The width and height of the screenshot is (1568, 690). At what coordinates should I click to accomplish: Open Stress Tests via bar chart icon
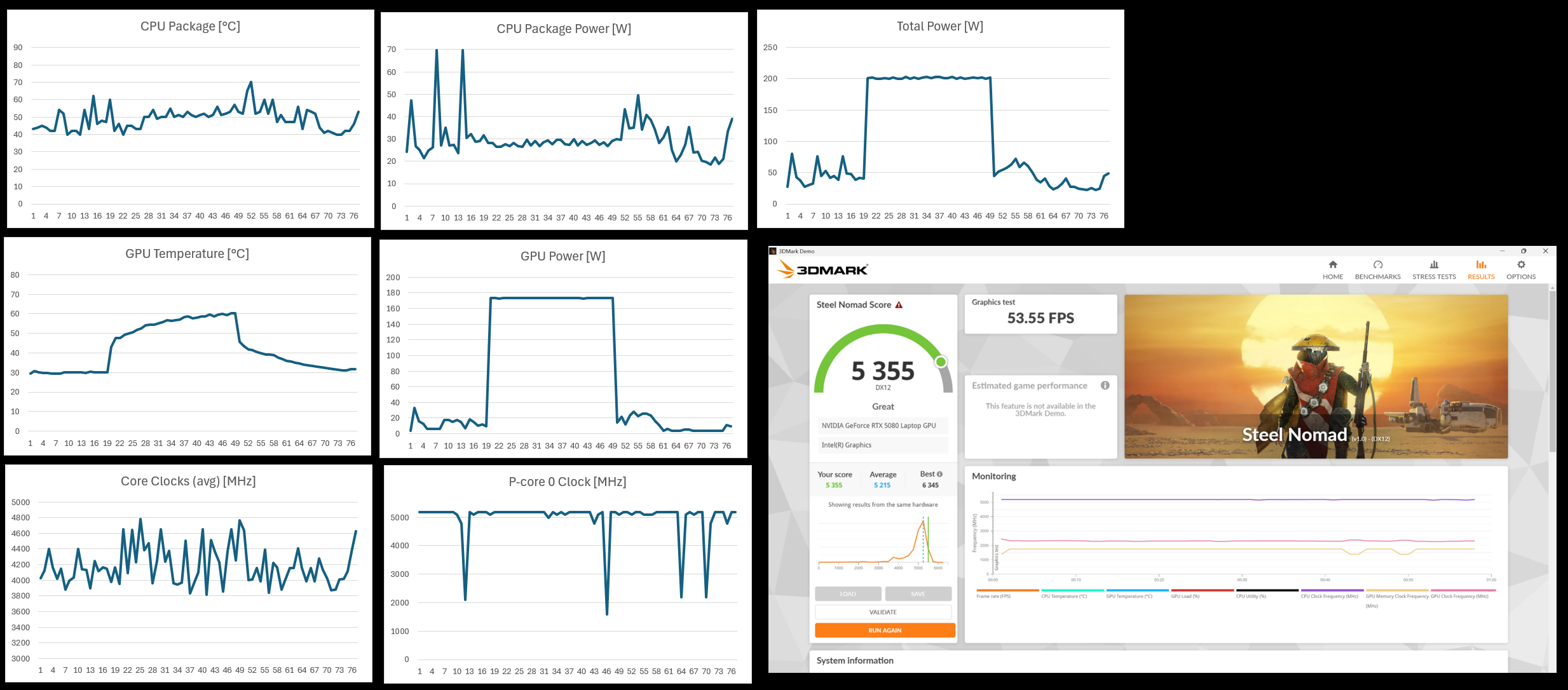pos(1434,265)
